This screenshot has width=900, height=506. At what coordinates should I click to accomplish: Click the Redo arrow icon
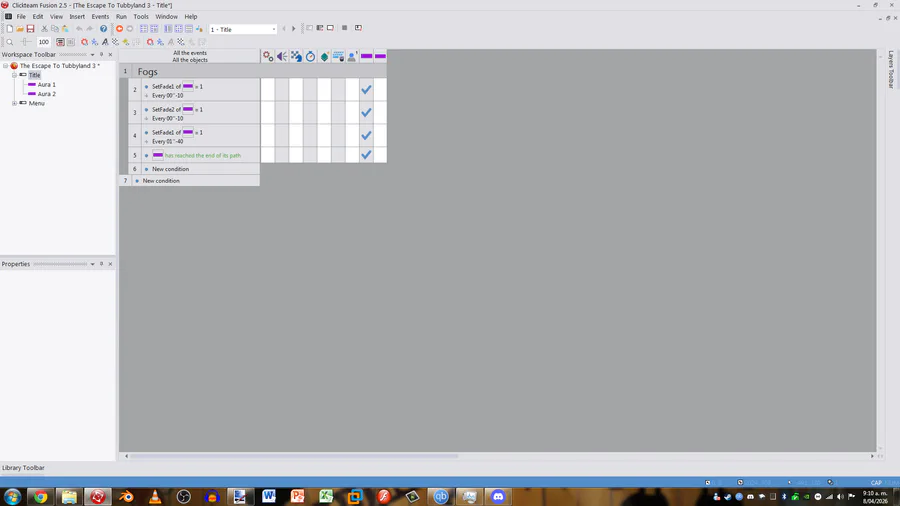pyautogui.click(x=90, y=29)
